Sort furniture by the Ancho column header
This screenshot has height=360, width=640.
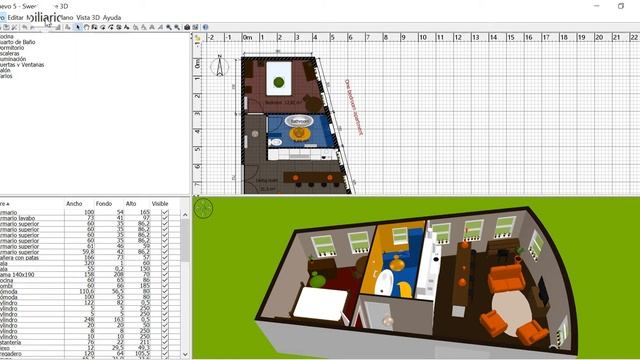tap(79, 203)
